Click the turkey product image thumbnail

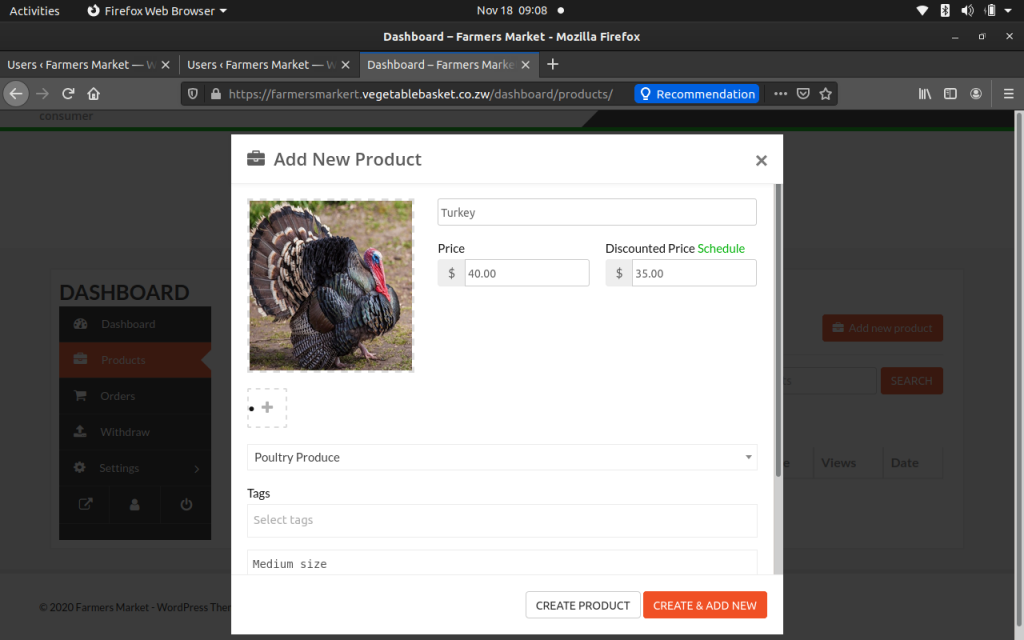pos(331,286)
